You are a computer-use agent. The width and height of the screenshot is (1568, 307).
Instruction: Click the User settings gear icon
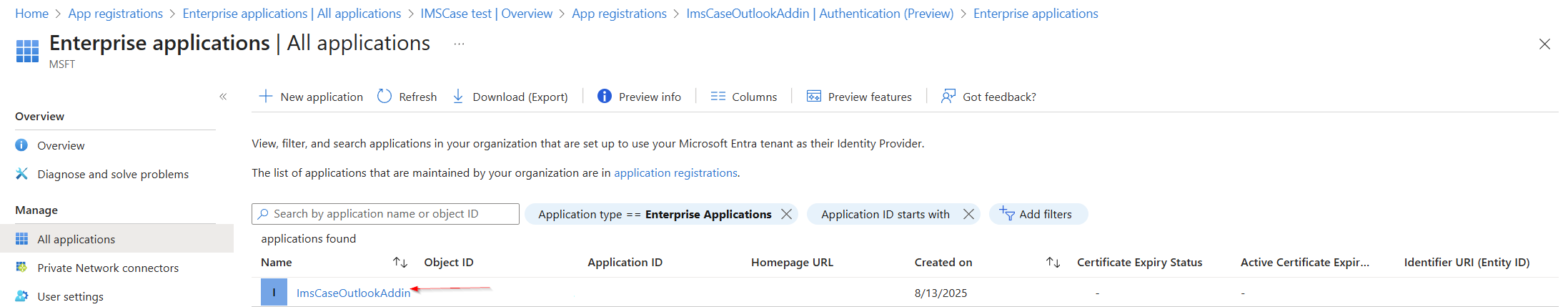[22, 296]
